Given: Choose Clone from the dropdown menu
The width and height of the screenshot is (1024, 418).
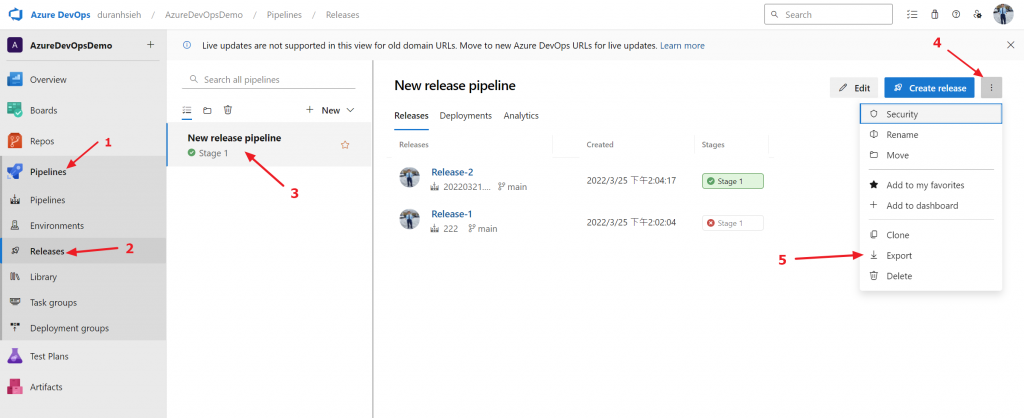Looking at the screenshot, I should coord(931,235).
